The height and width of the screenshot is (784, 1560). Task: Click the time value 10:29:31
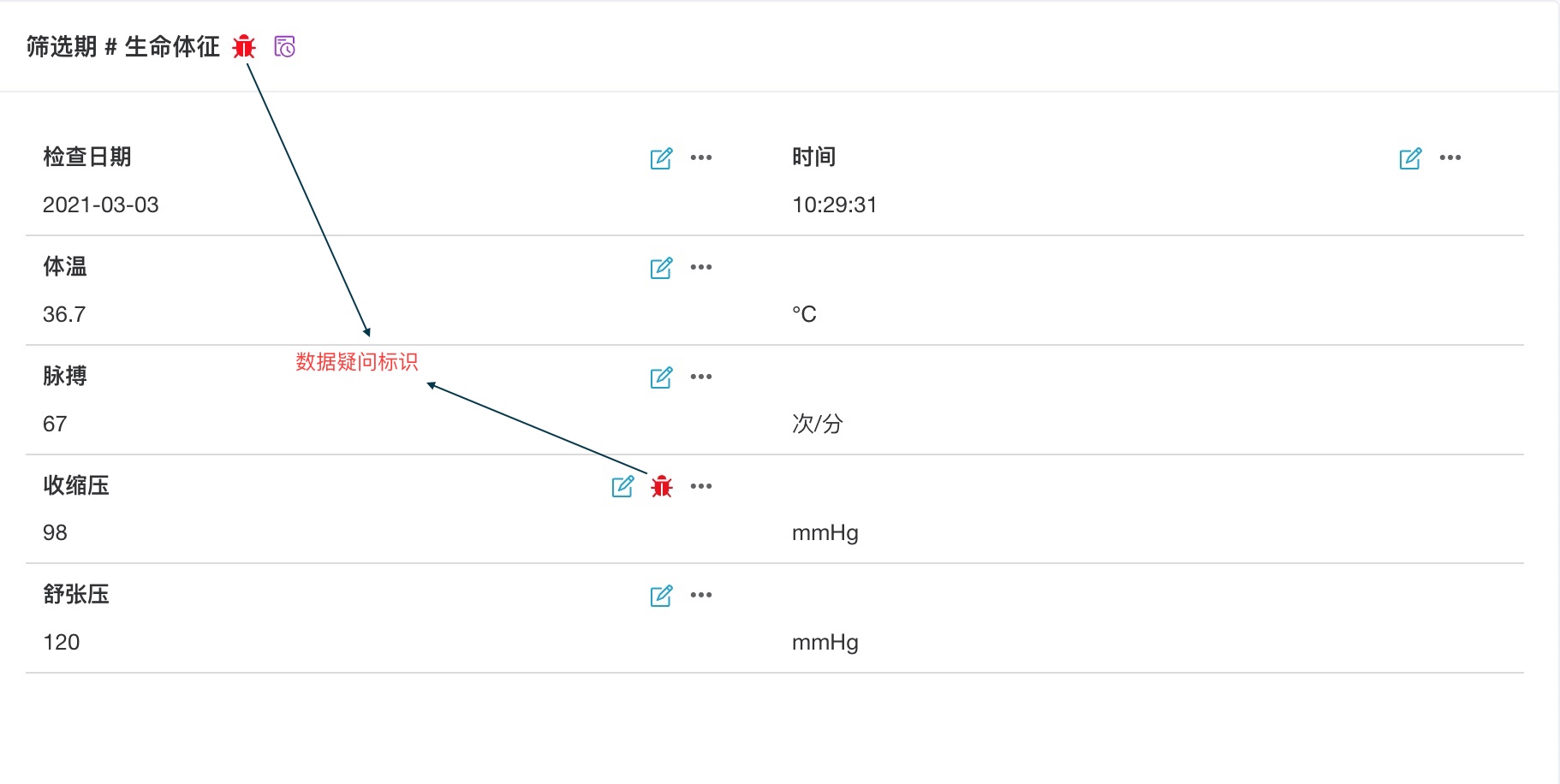(833, 205)
